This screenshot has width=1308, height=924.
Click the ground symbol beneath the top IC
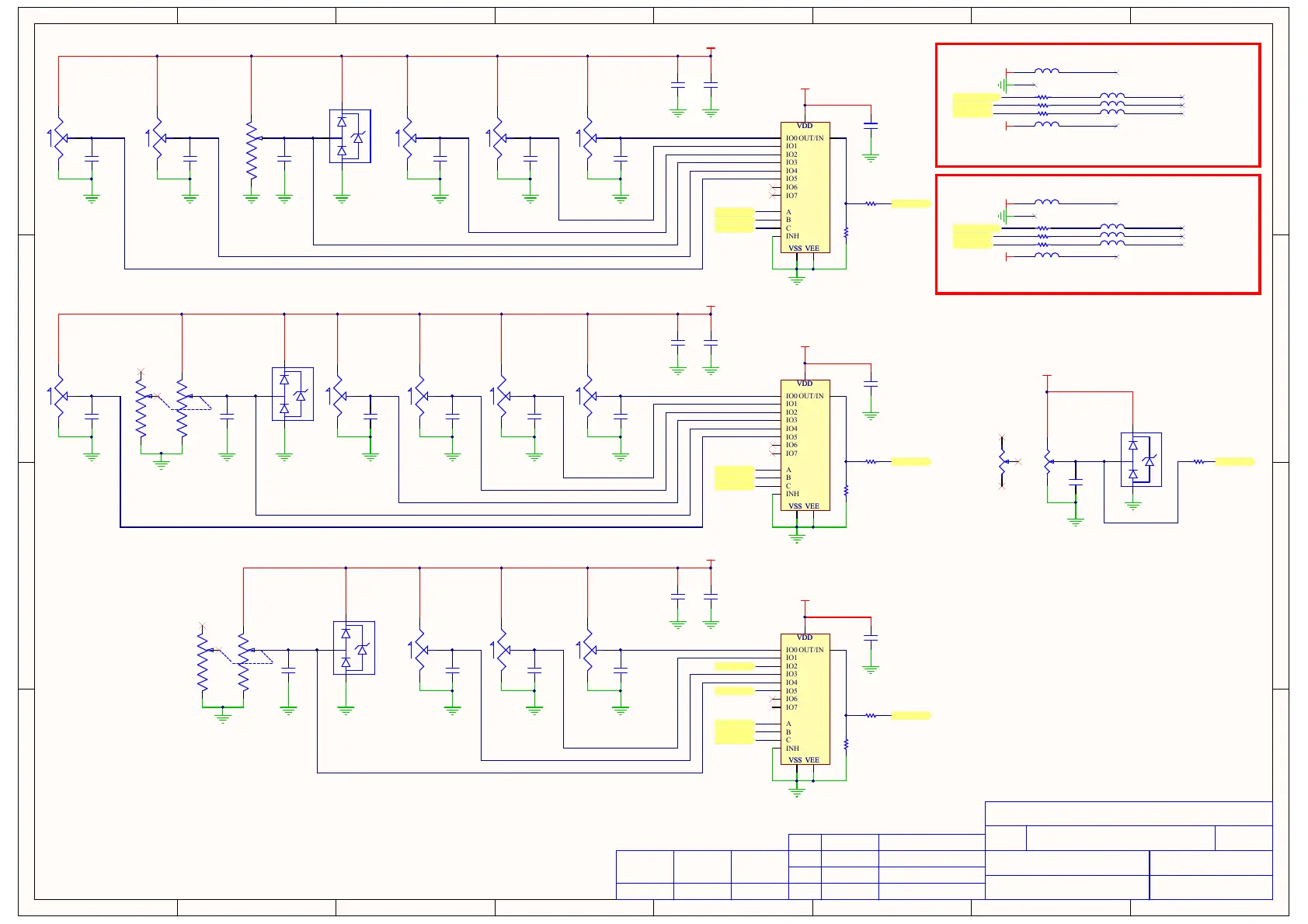pos(797,280)
